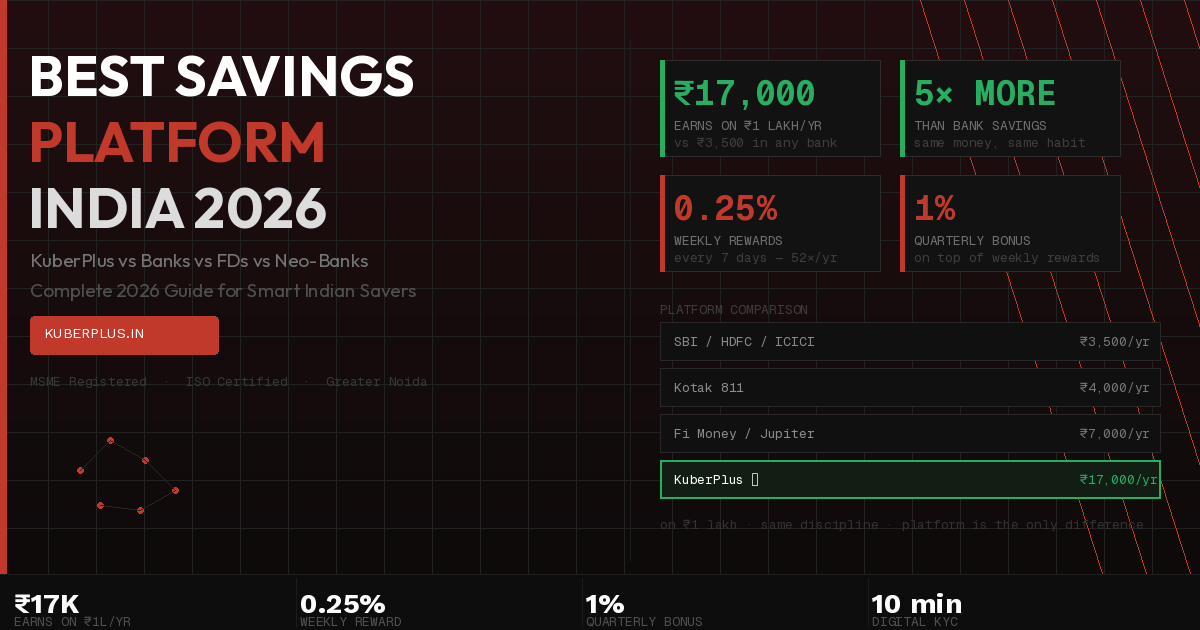Click 'vs ₹3,500 in any bank' note
Viewport: 1200px width, 630px height.
(755, 143)
